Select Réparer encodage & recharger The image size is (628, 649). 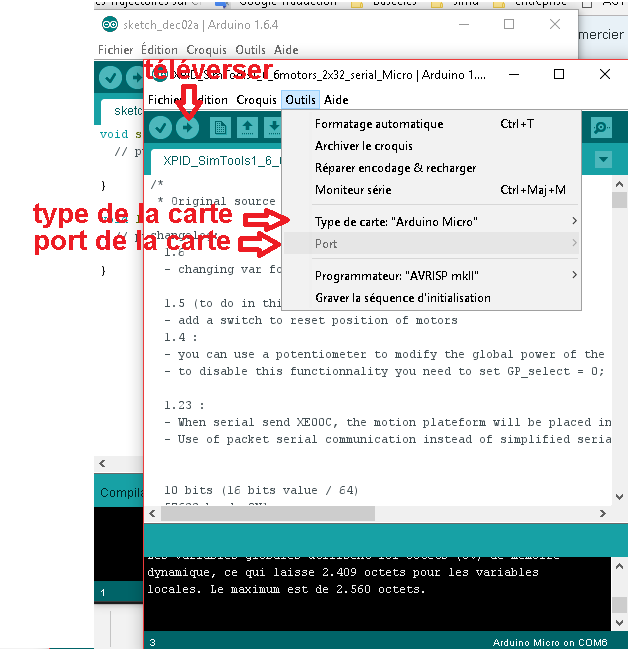[x=431, y=168]
